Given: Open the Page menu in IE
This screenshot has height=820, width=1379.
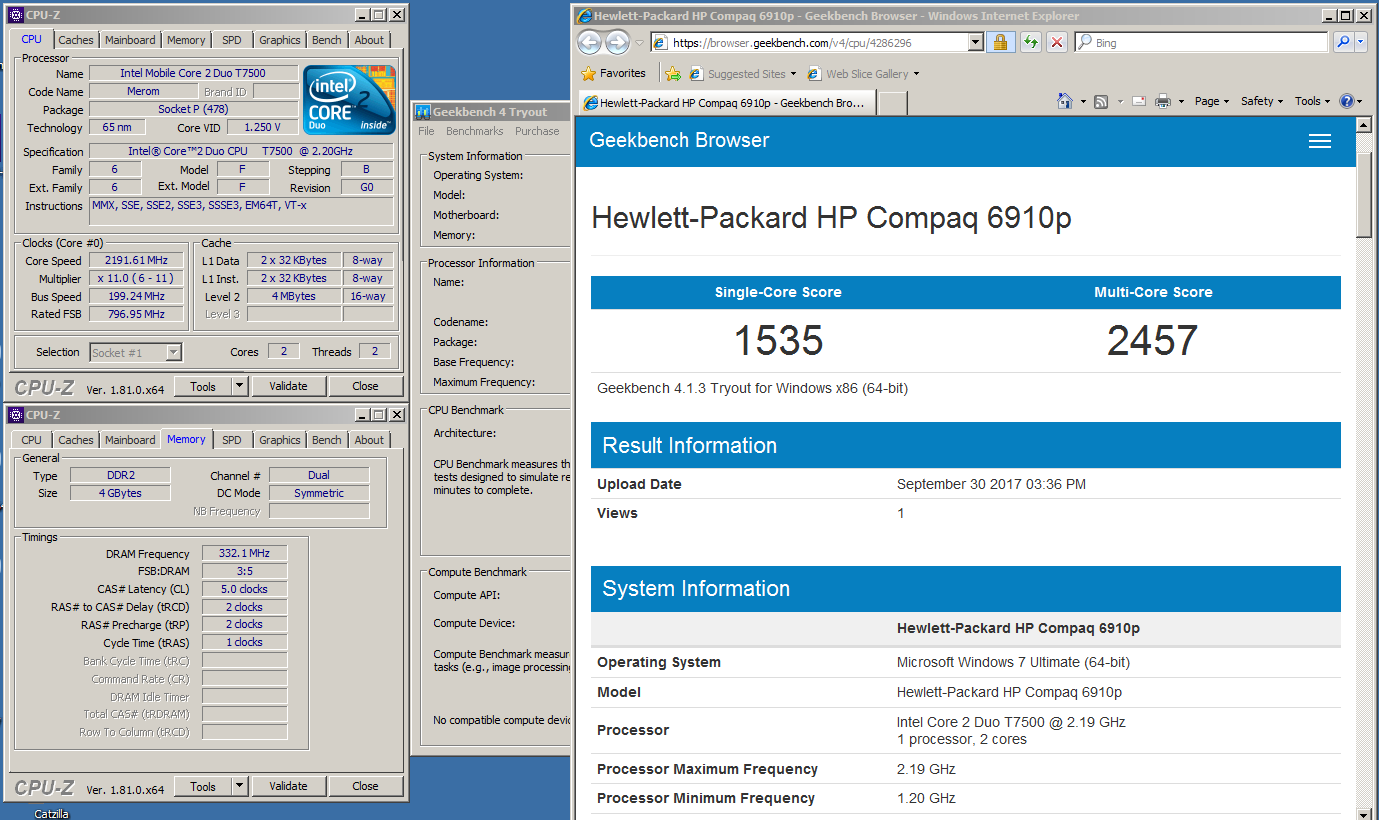Looking at the screenshot, I should 1212,101.
